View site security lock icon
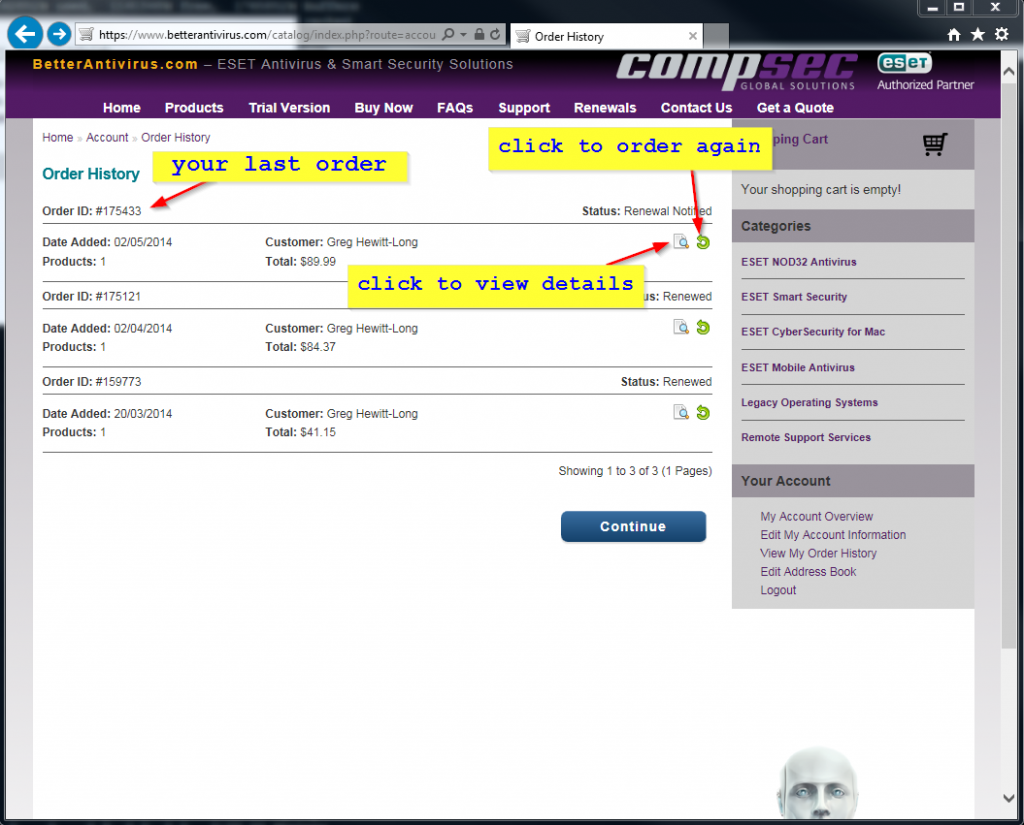This screenshot has height=825, width=1024. pos(479,35)
